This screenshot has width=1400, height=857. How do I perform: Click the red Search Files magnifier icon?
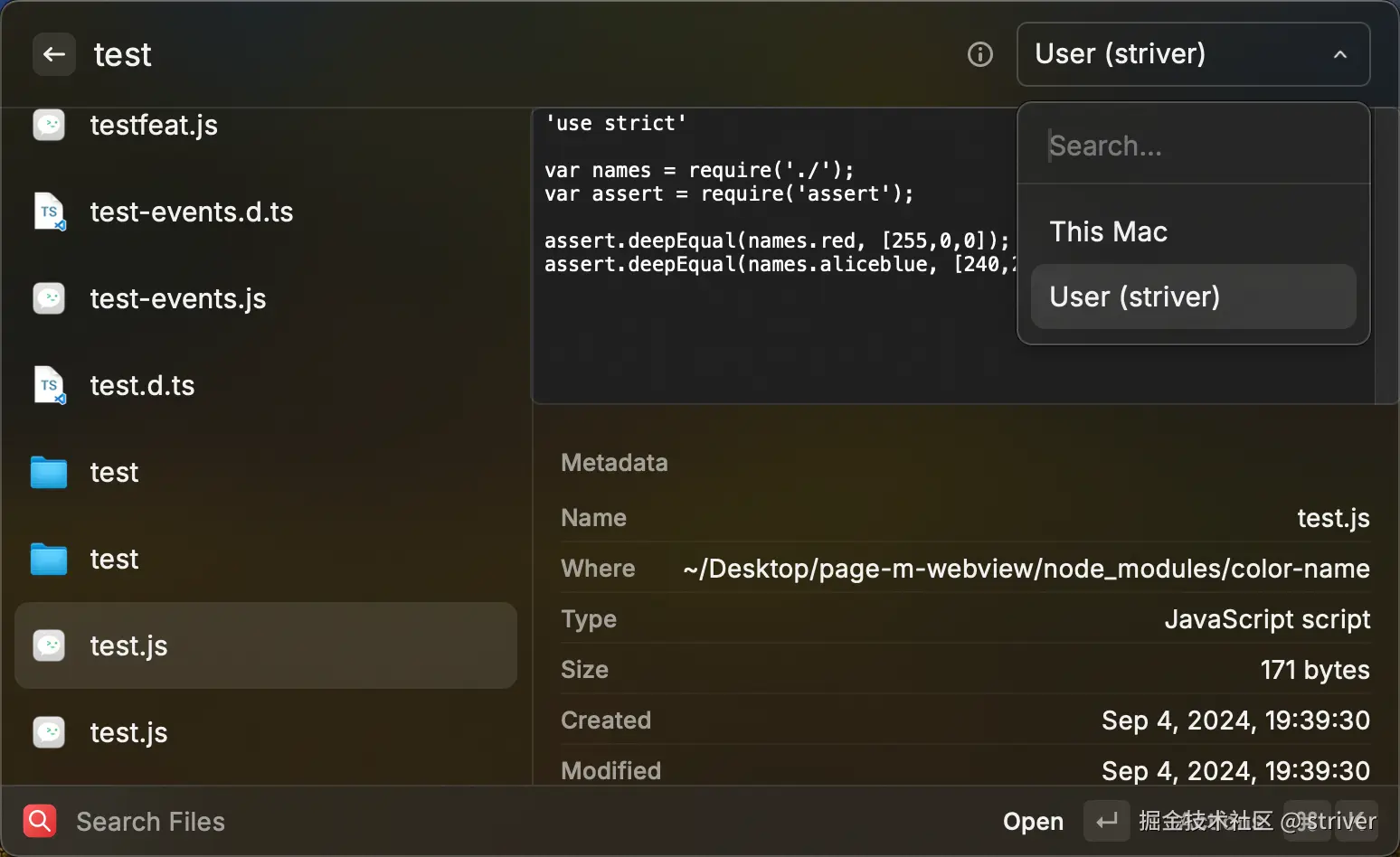coord(40,821)
